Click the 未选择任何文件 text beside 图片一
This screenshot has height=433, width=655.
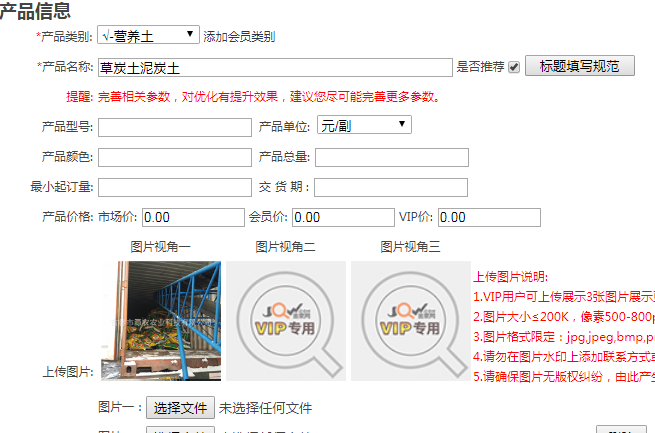click(x=265, y=408)
